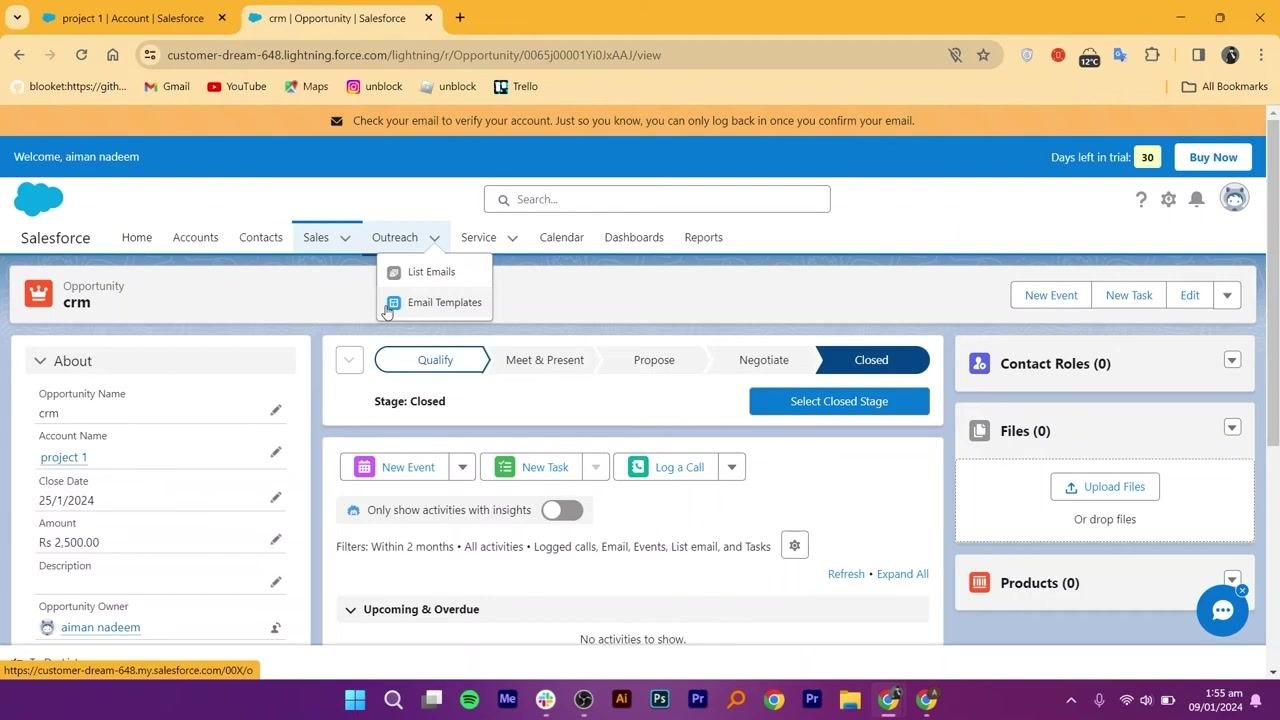Image resolution: width=1280 pixels, height=720 pixels.
Task: Go to the Reports tab
Action: coord(703,238)
